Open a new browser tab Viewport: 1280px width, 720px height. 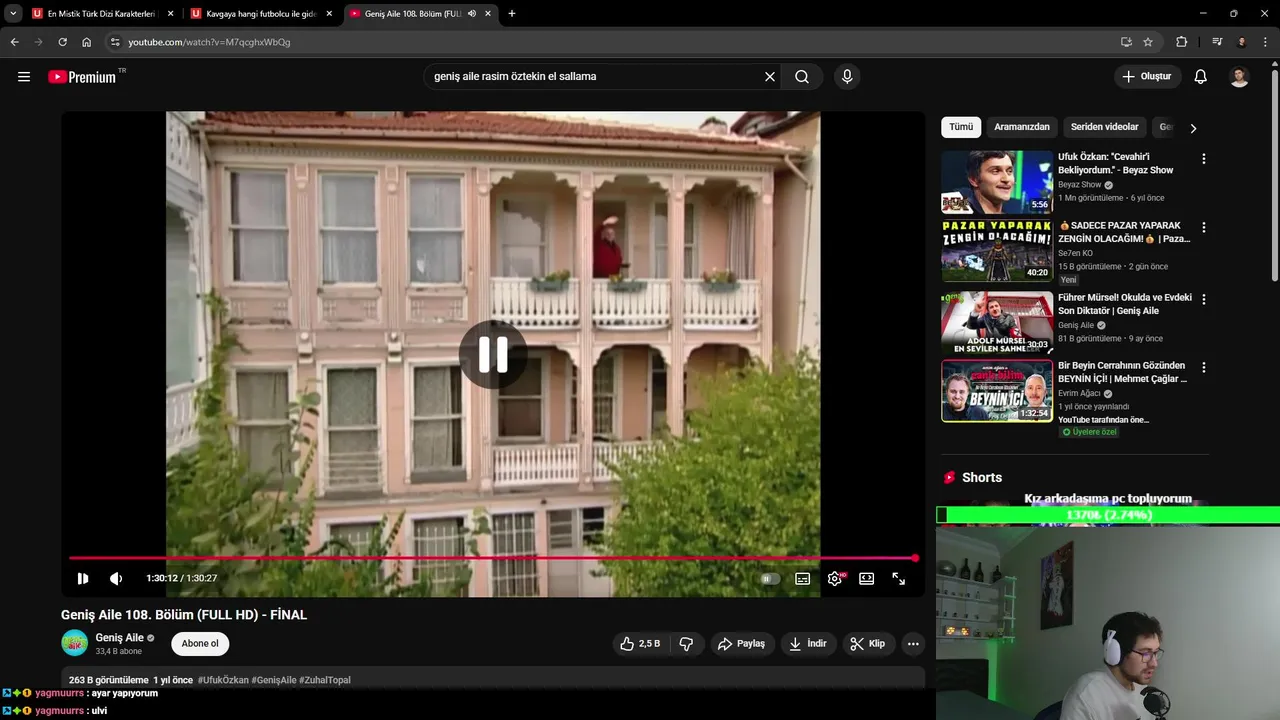[x=512, y=14]
